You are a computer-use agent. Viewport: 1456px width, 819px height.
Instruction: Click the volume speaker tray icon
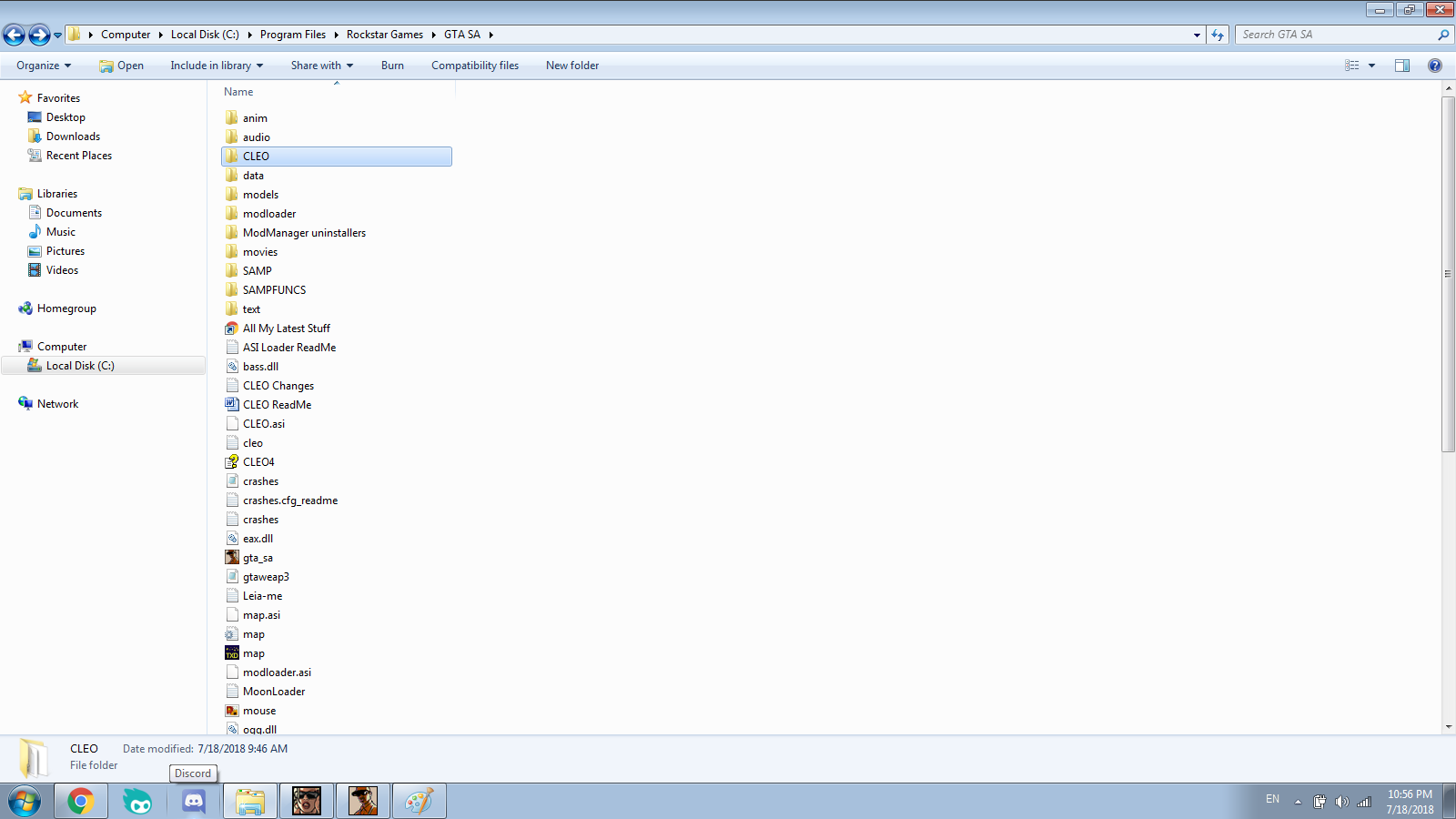coord(1341,802)
